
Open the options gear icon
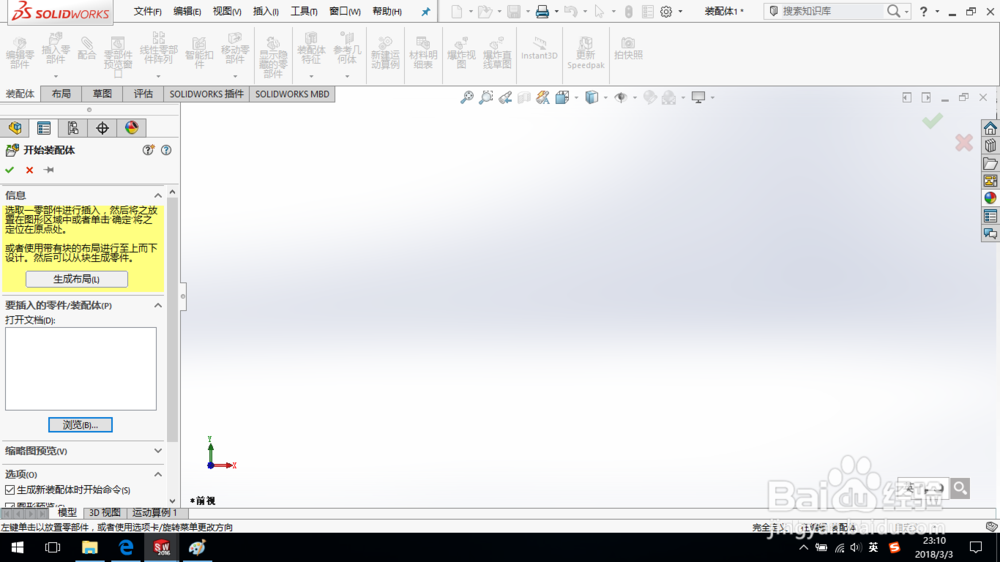click(666, 11)
